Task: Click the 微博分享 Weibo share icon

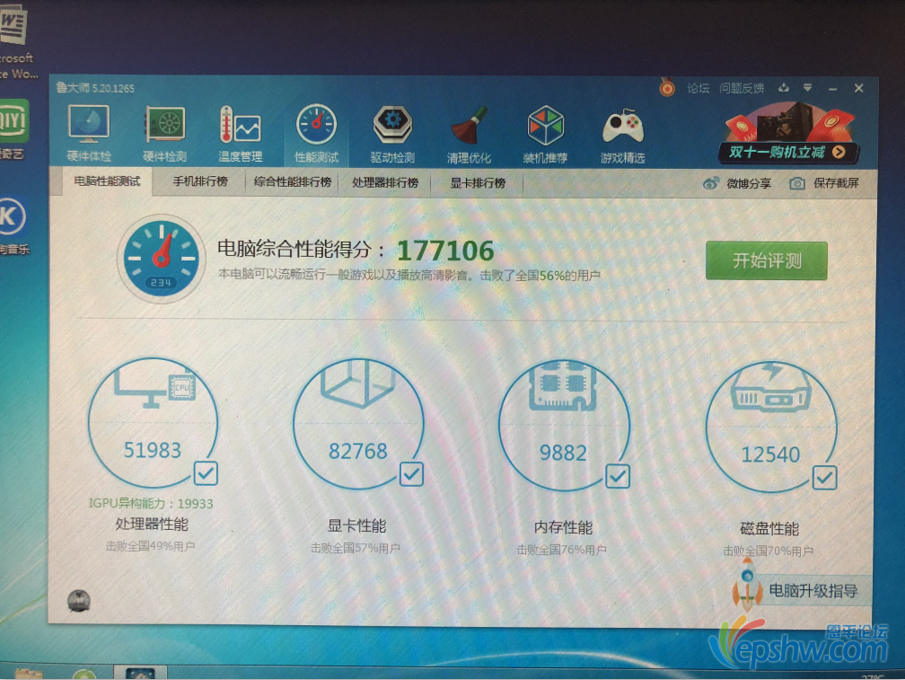Action: pyautogui.click(x=711, y=184)
